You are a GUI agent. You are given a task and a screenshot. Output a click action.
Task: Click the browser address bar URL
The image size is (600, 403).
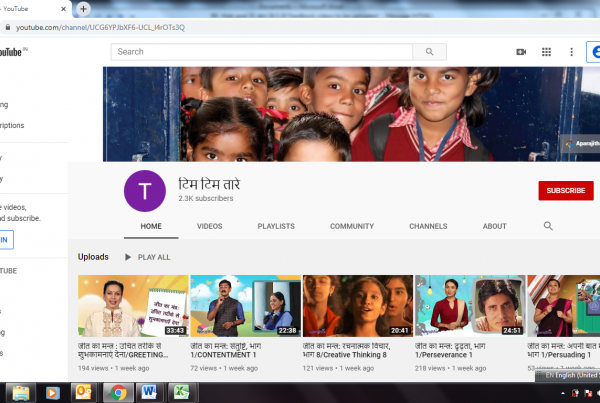pyautogui.click(x=100, y=28)
